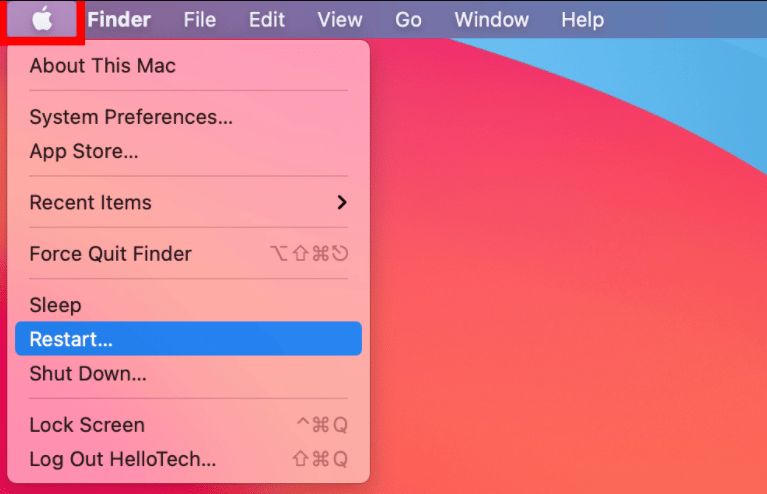Put the Mac to Sleep
This screenshot has width=767, height=494.
[188, 305]
